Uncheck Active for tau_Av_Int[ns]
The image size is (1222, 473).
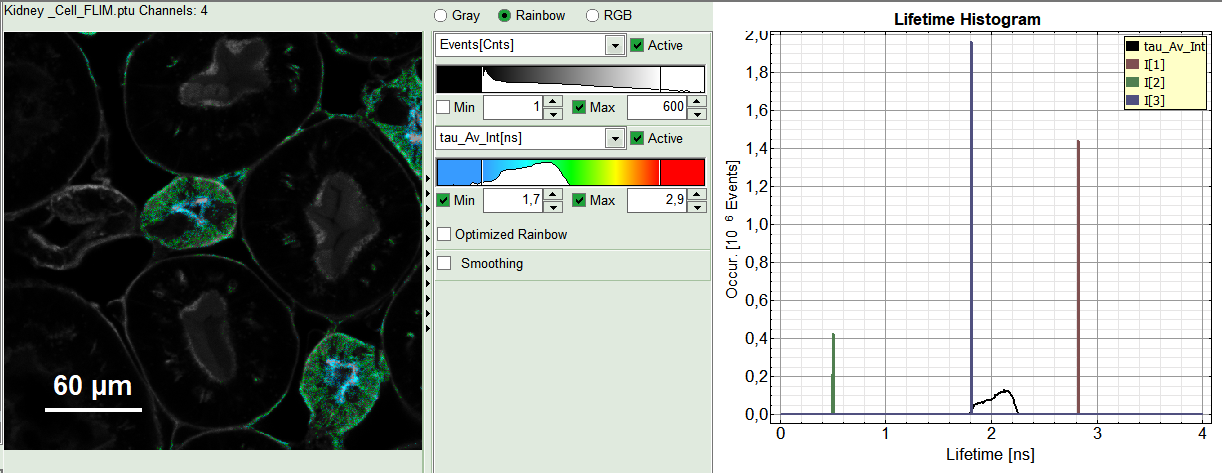[637, 139]
